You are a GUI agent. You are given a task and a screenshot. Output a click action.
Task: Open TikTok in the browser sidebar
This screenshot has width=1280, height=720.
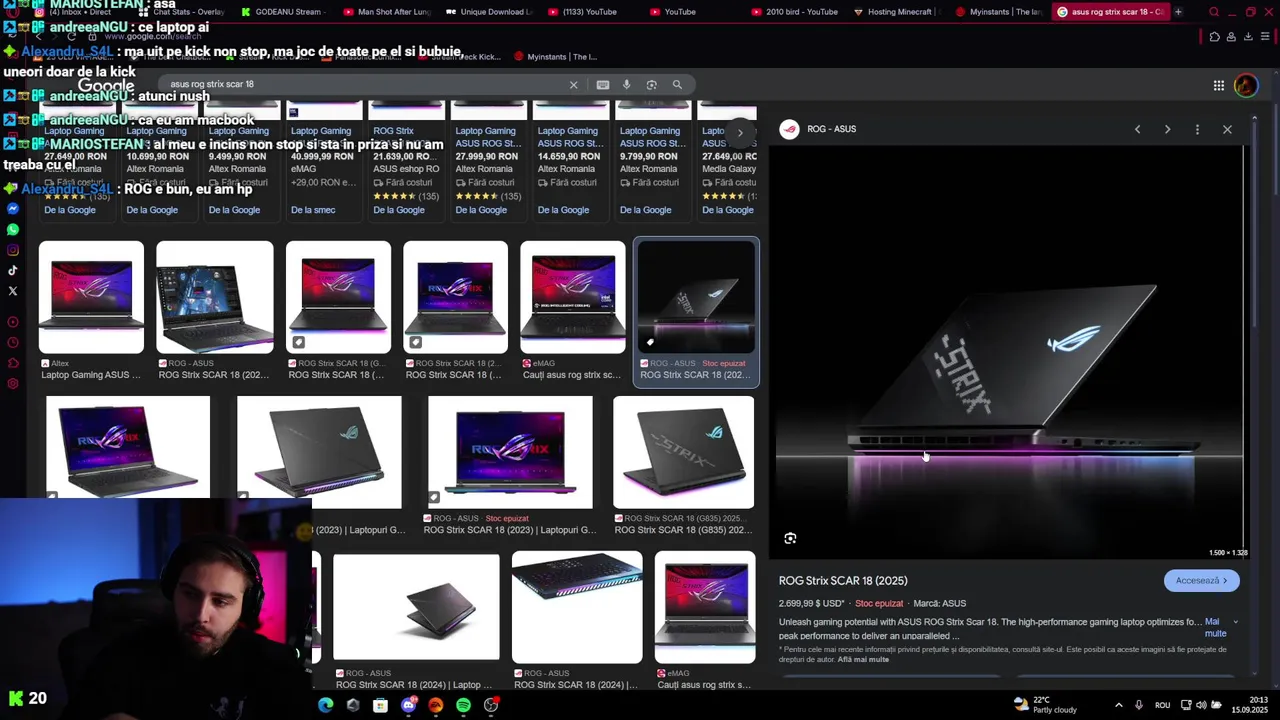point(13,270)
